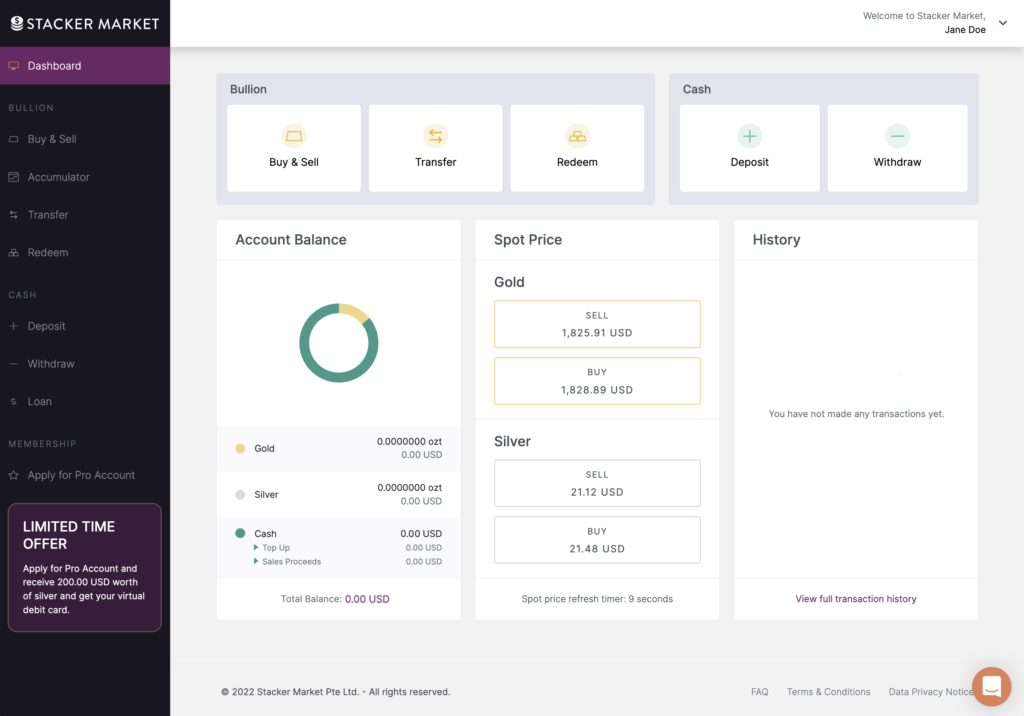Viewport: 1024px width, 716px height.
Task: Click the Redeem bars icon in sidebar
Action: point(13,253)
